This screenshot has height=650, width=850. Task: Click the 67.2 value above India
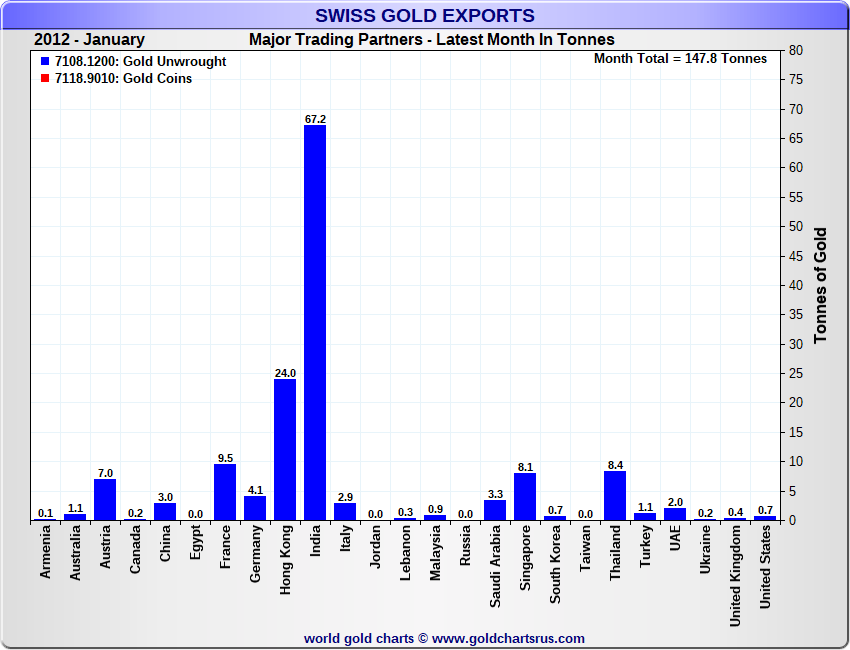(315, 119)
